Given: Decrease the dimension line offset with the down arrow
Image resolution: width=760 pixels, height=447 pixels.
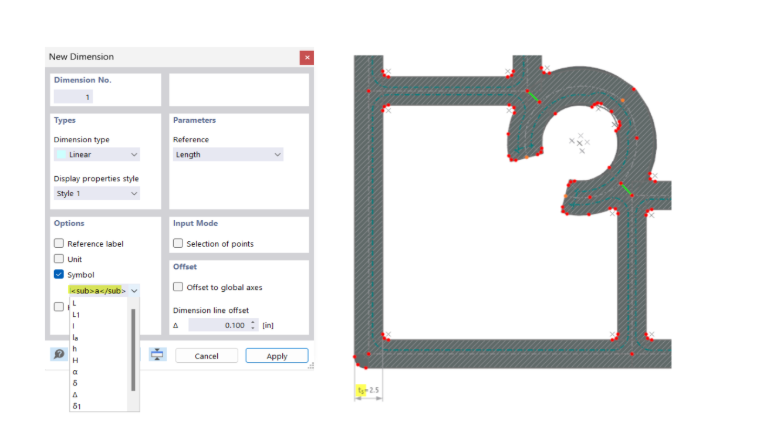Looking at the screenshot, I should click(253, 328).
